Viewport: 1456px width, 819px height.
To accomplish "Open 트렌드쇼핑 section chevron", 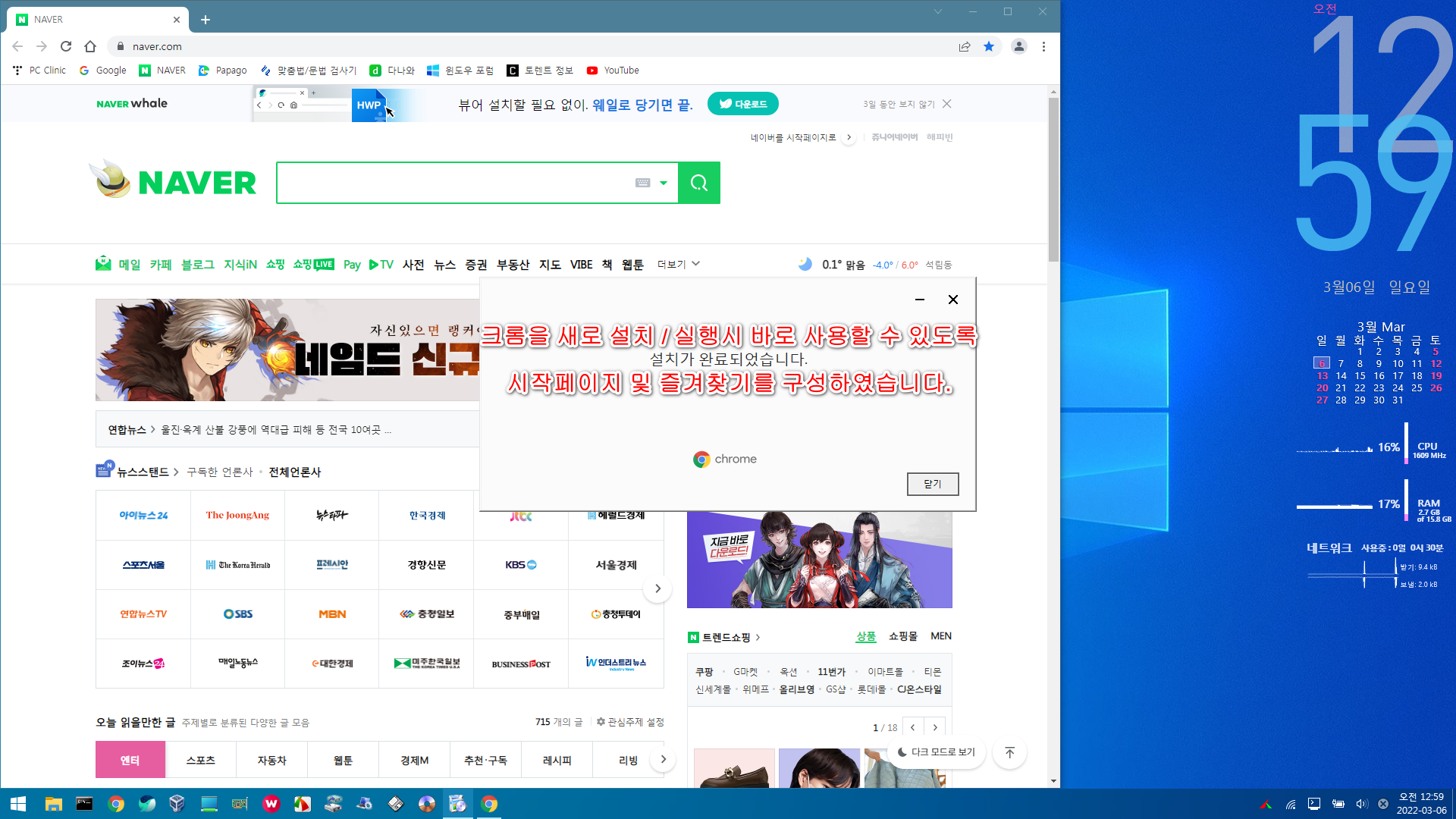I will pos(758,638).
